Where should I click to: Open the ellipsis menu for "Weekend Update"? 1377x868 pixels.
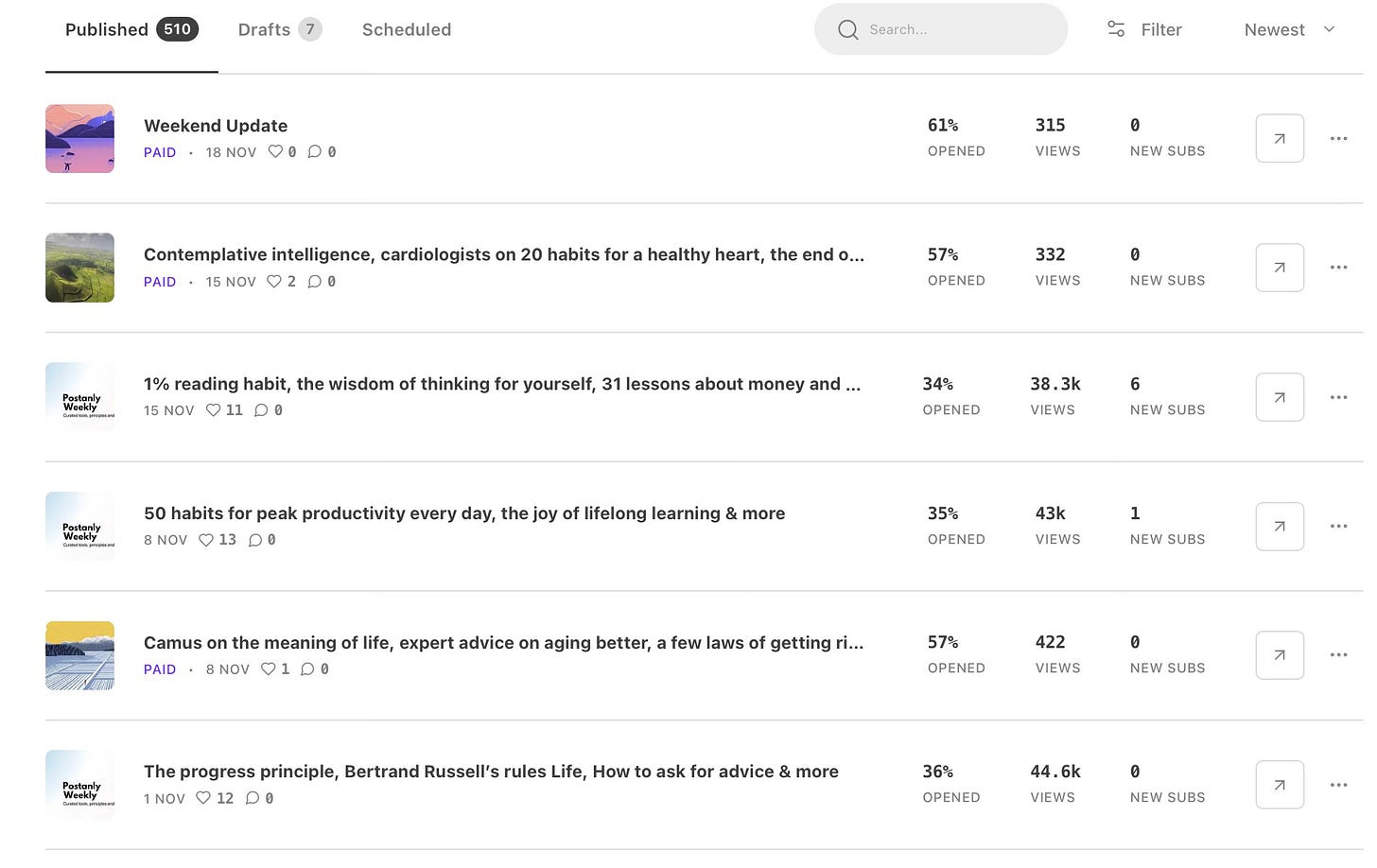pos(1338,138)
